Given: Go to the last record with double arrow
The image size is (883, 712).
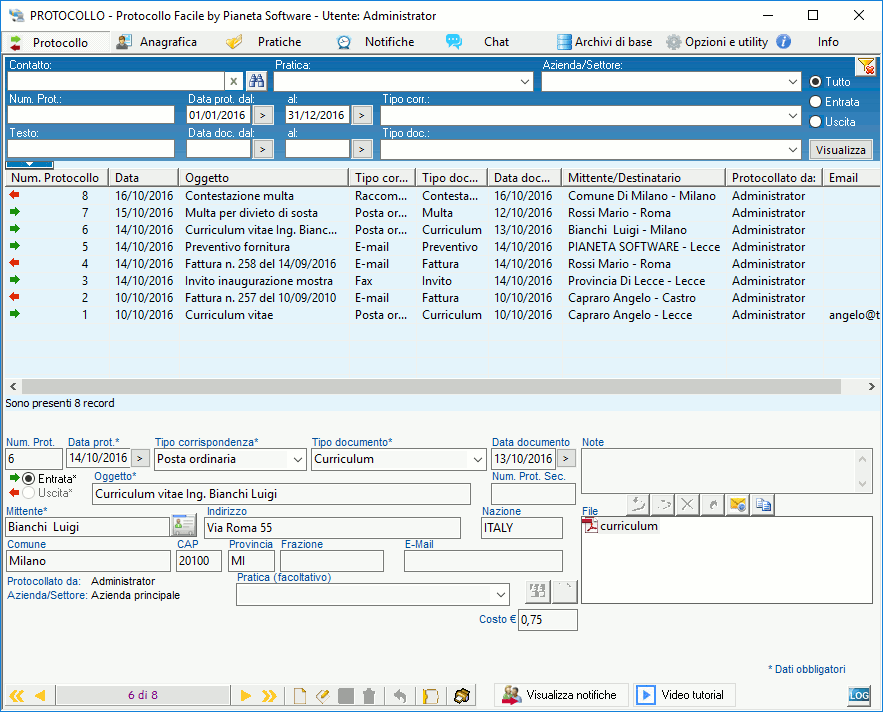Looking at the screenshot, I should click(x=270, y=695).
